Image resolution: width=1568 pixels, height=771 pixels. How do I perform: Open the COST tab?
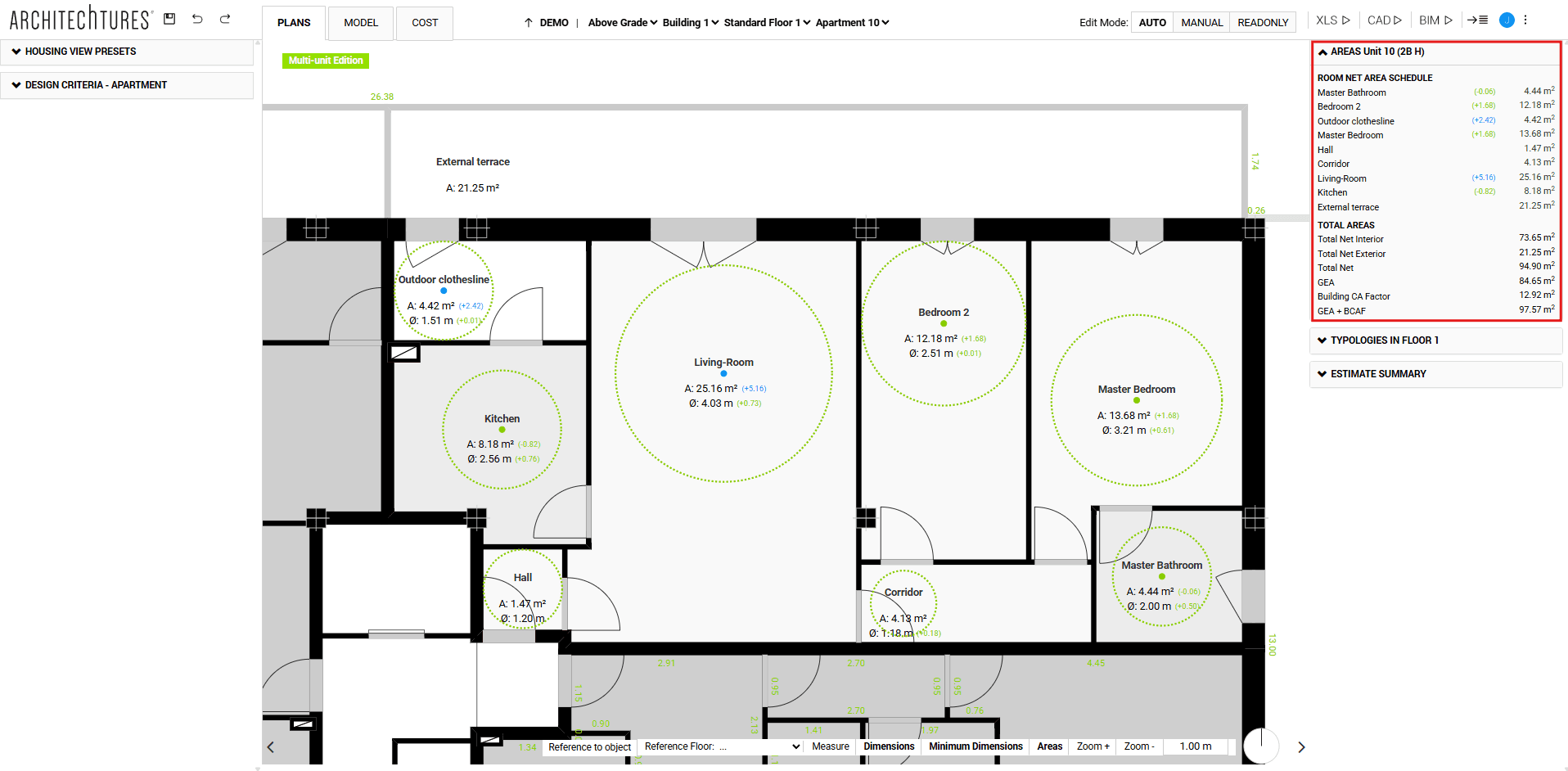[424, 23]
